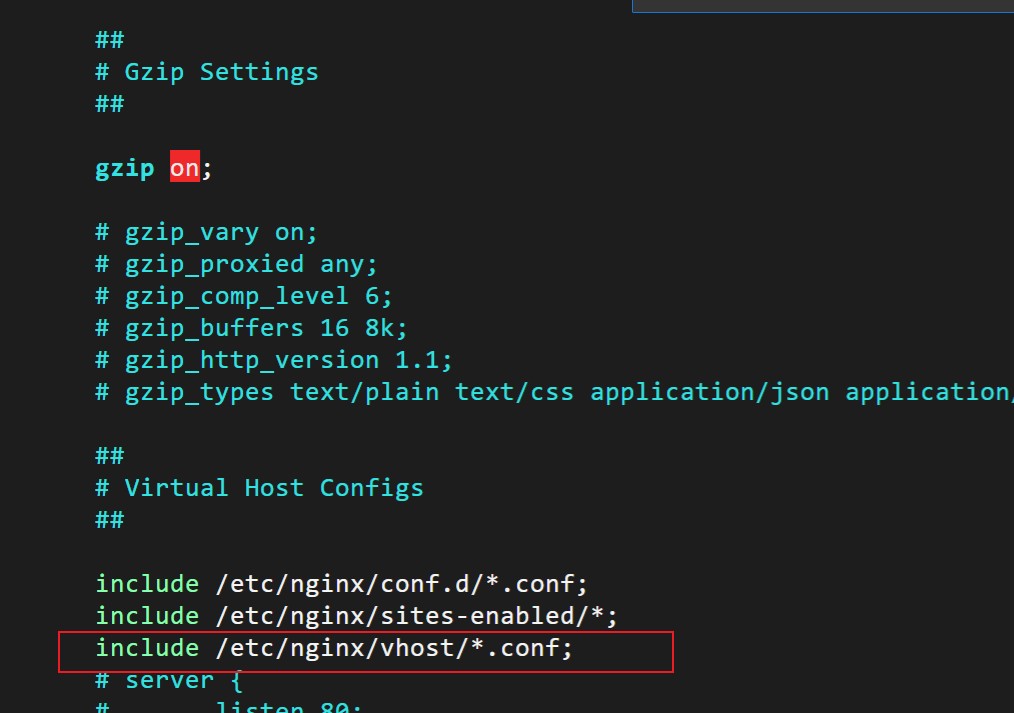Click the word 'include' on the vhost line
The image size is (1014, 713).
(147, 648)
